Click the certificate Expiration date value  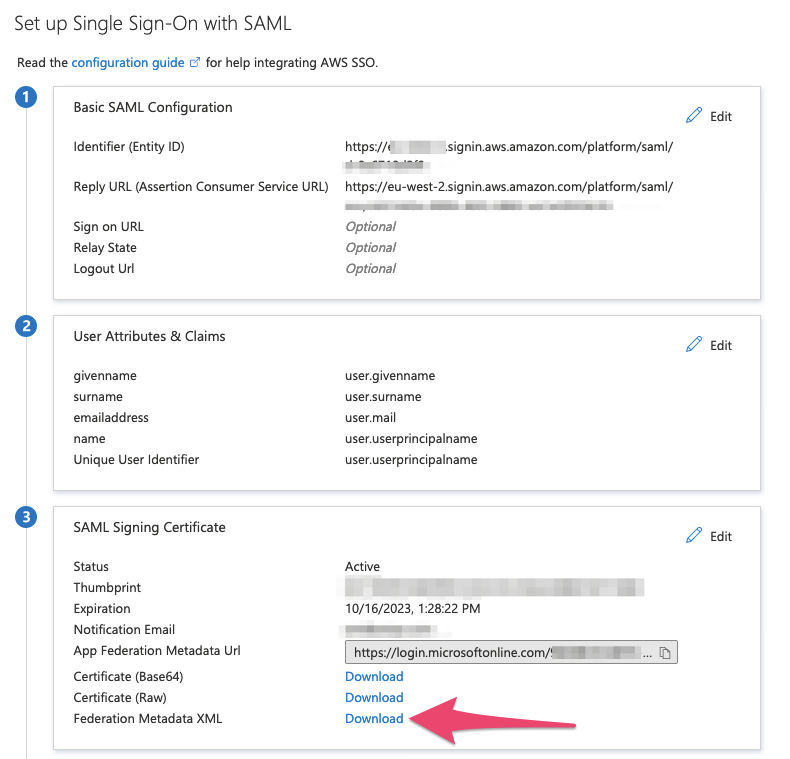pyautogui.click(x=412, y=609)
